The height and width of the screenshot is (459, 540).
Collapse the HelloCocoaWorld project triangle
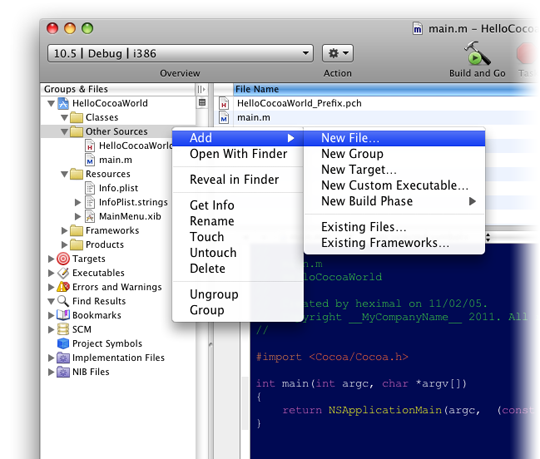(x=51, y=103)
